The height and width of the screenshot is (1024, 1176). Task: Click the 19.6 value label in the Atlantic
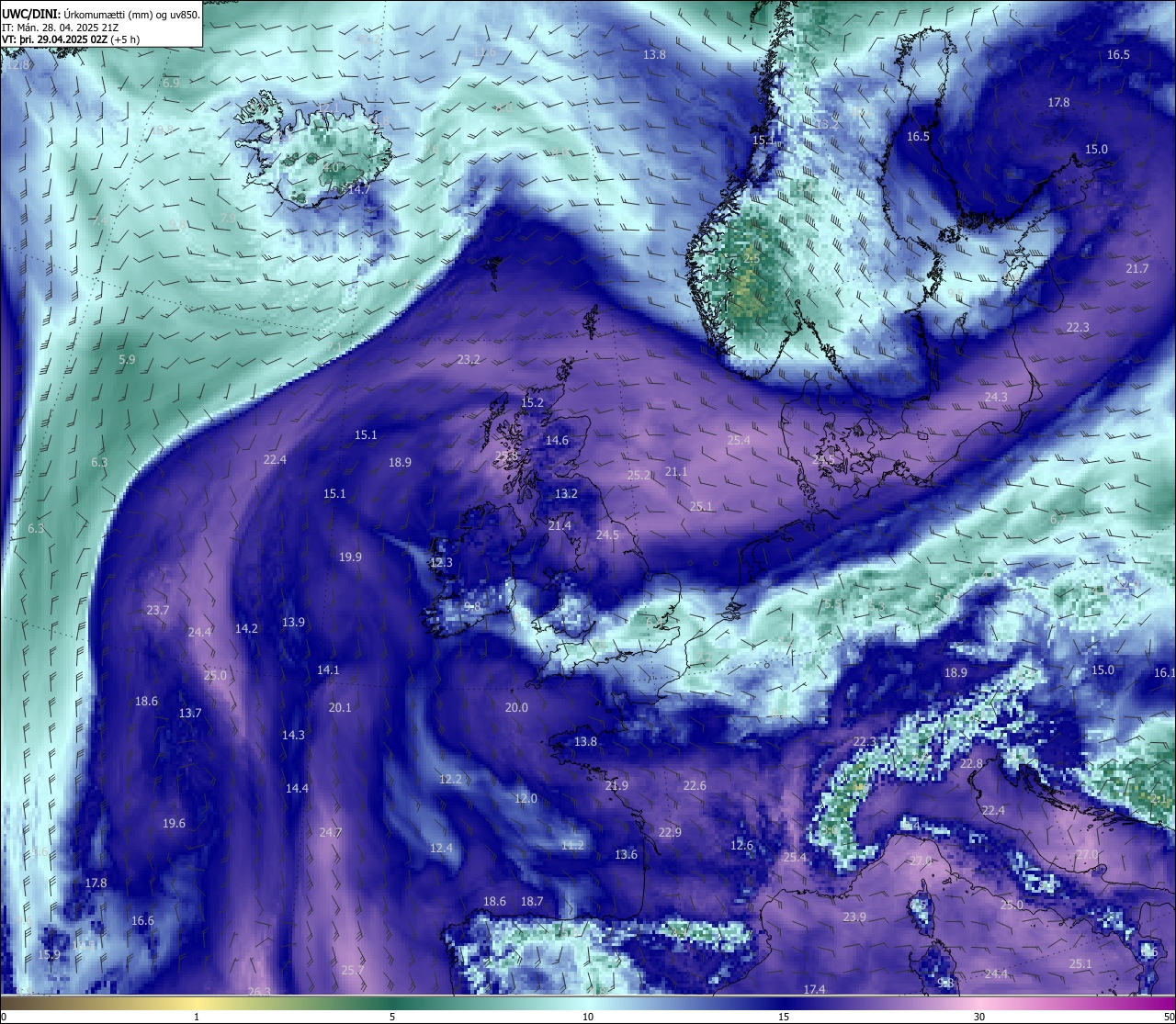174,823
